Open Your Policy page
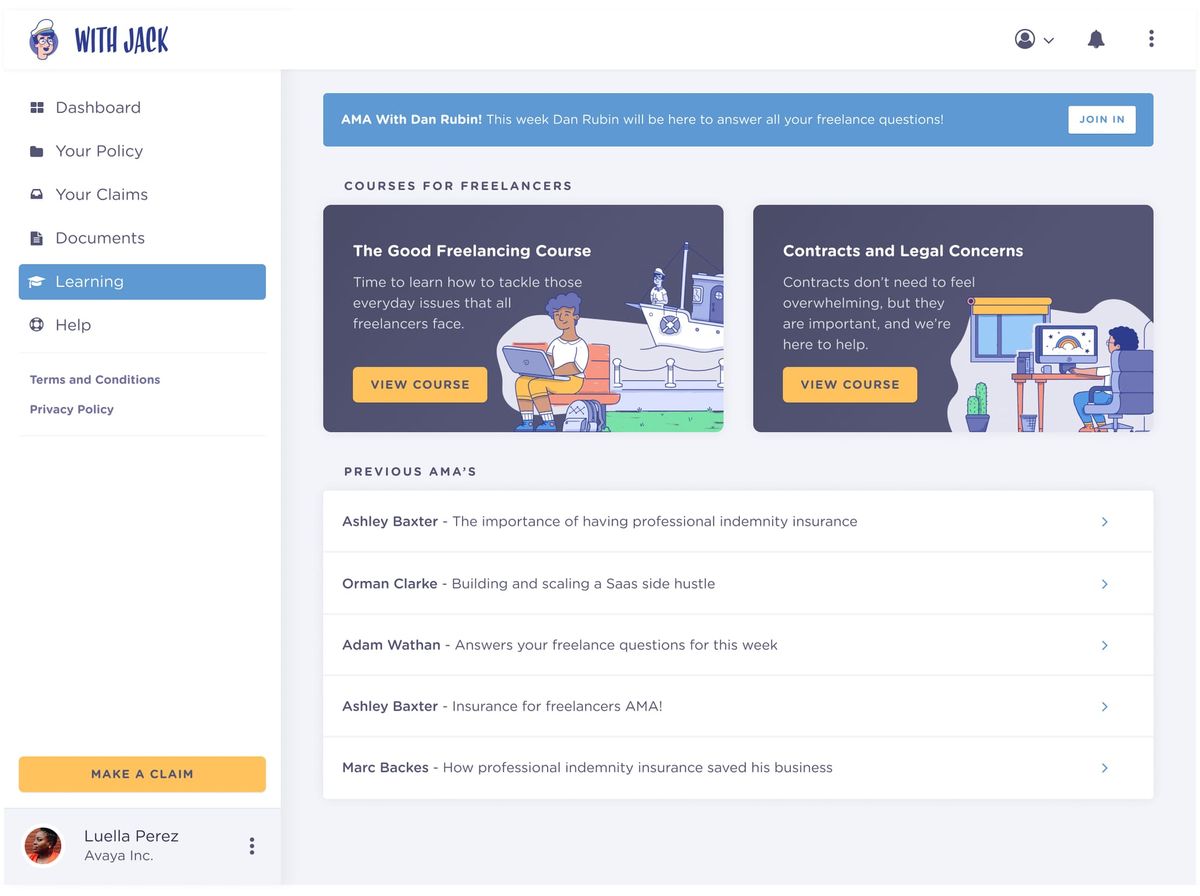The height and width of the screenshot is (896, 1200). (x=142, y=151)
